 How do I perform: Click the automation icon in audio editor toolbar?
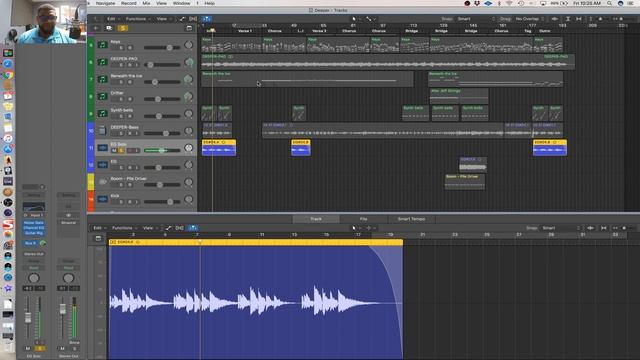click(168, 228)
